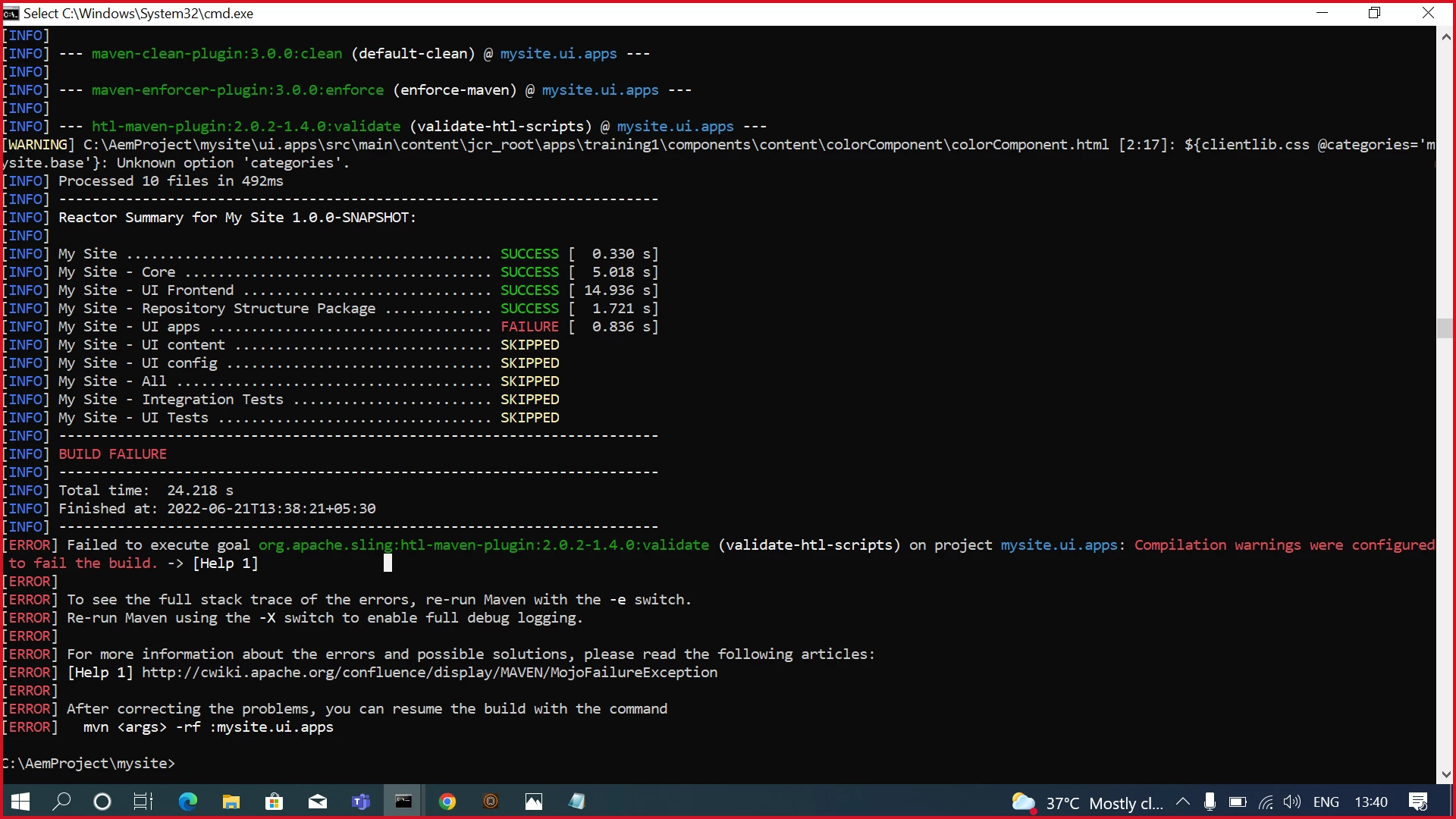The height and width of the screenshot is (819, 1456).
Task: Launch Google Chrome from the taskbar
Action: (x=447, y=802)
